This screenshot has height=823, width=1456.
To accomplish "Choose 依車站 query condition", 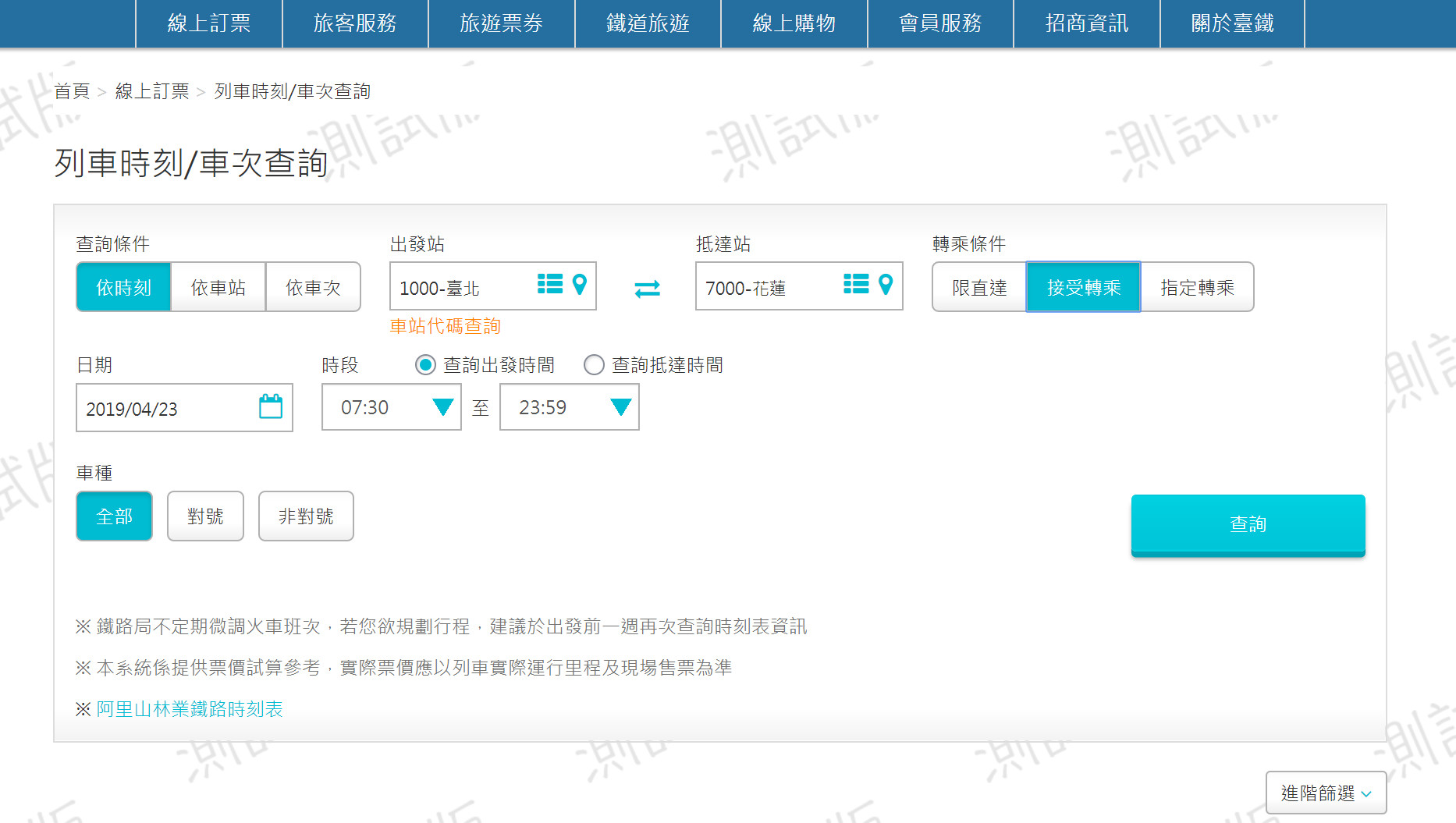I will [218, 287].
